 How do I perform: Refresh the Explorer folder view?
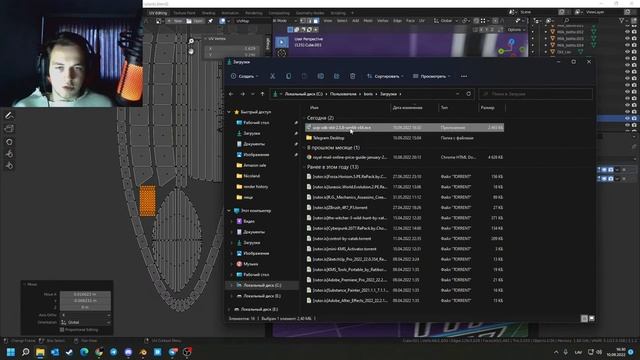point(469,94)
